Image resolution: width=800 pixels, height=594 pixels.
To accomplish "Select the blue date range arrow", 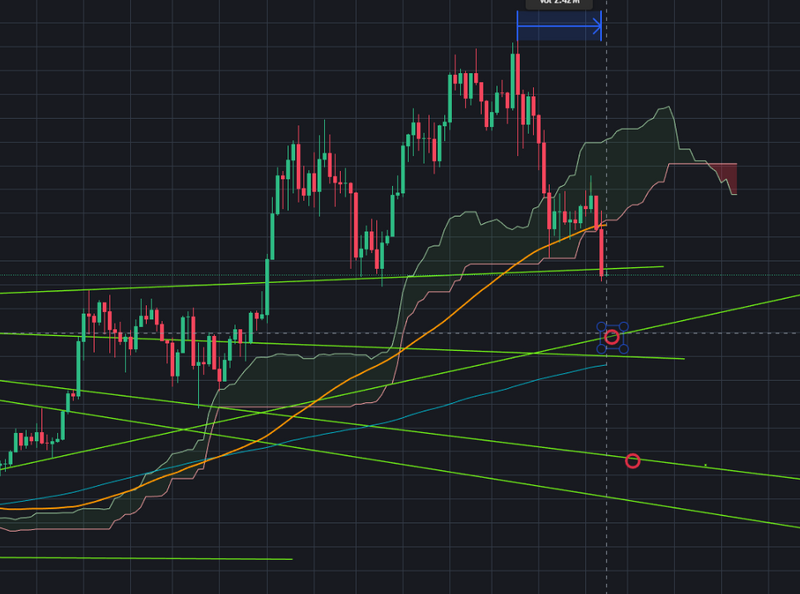I will pyautogui.click(x=556, y=26).
